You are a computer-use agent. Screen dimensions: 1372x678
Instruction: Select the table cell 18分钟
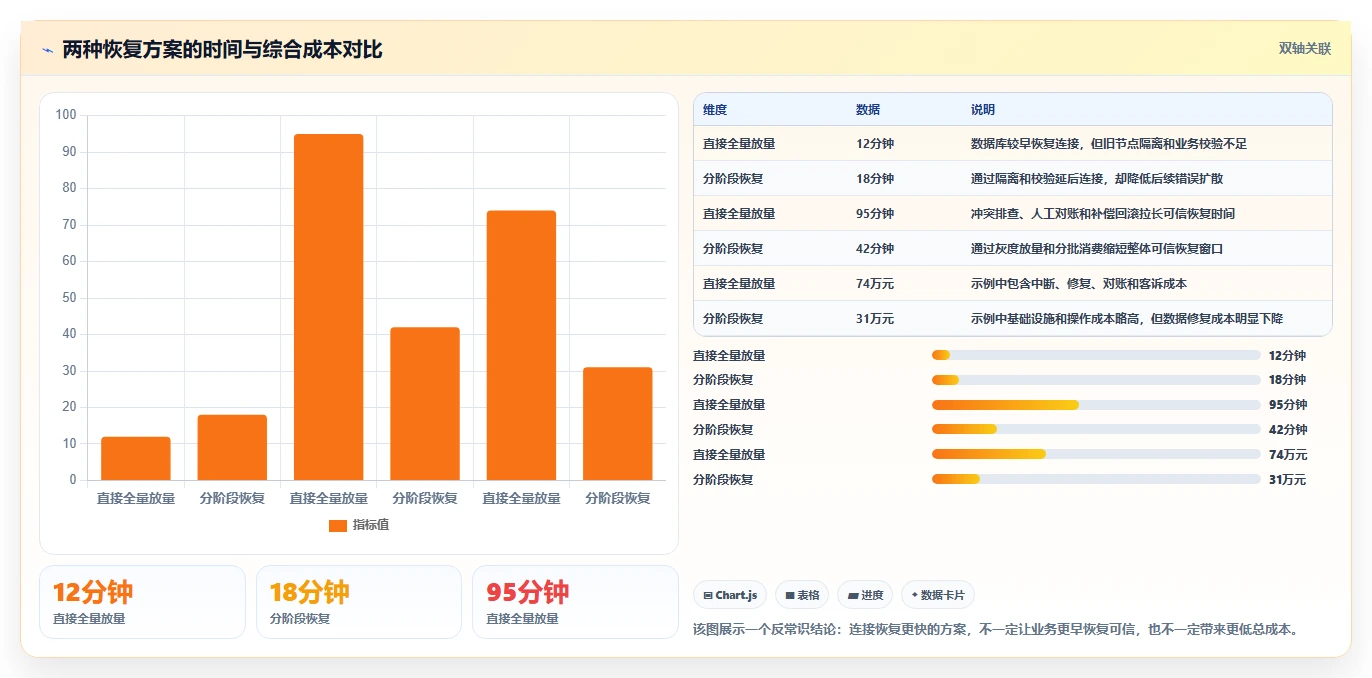(x=875, y=179)
